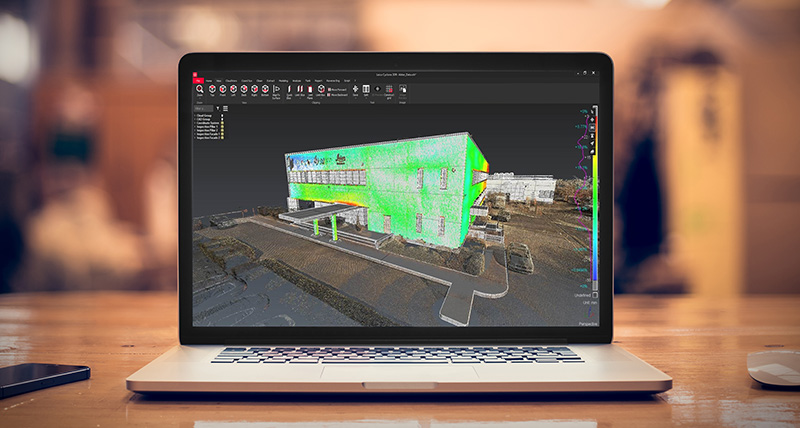Screen dimensions: 800x428
Task: Click the Move Forward button
Action: tap(338, 88)
